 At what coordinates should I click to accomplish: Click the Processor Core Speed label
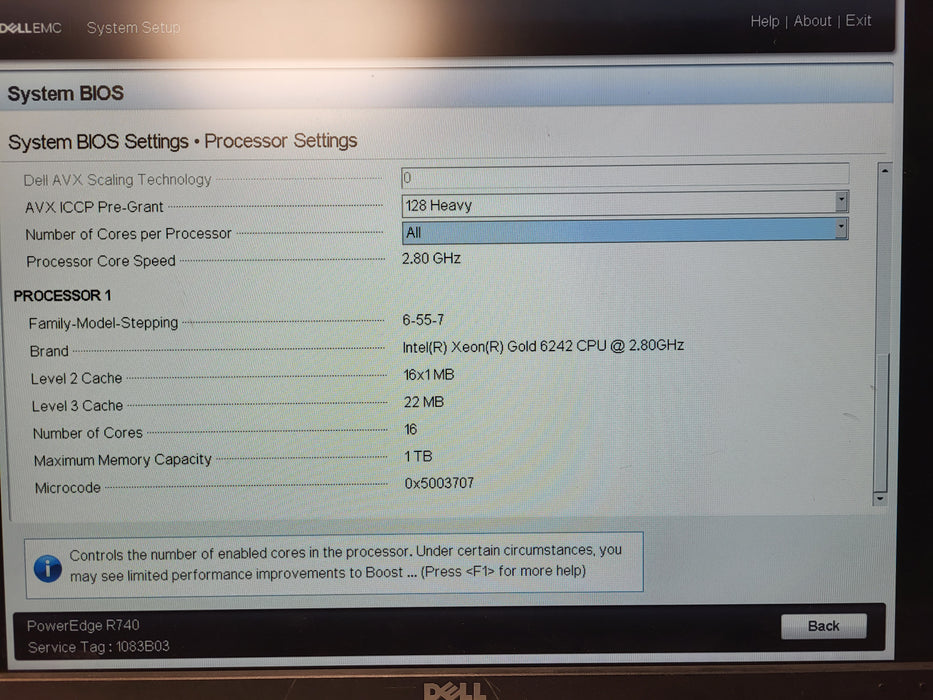pyautogui.click(x=101, y=261)
